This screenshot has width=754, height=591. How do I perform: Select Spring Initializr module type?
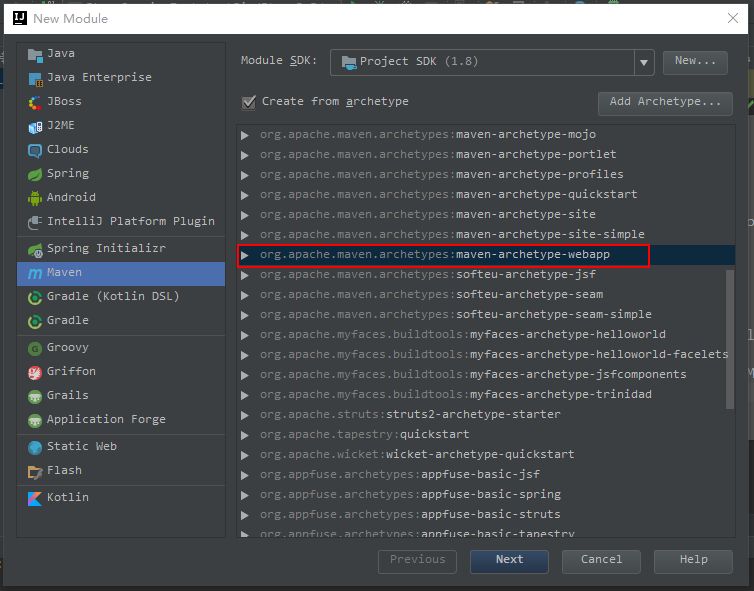click(121, 249)
